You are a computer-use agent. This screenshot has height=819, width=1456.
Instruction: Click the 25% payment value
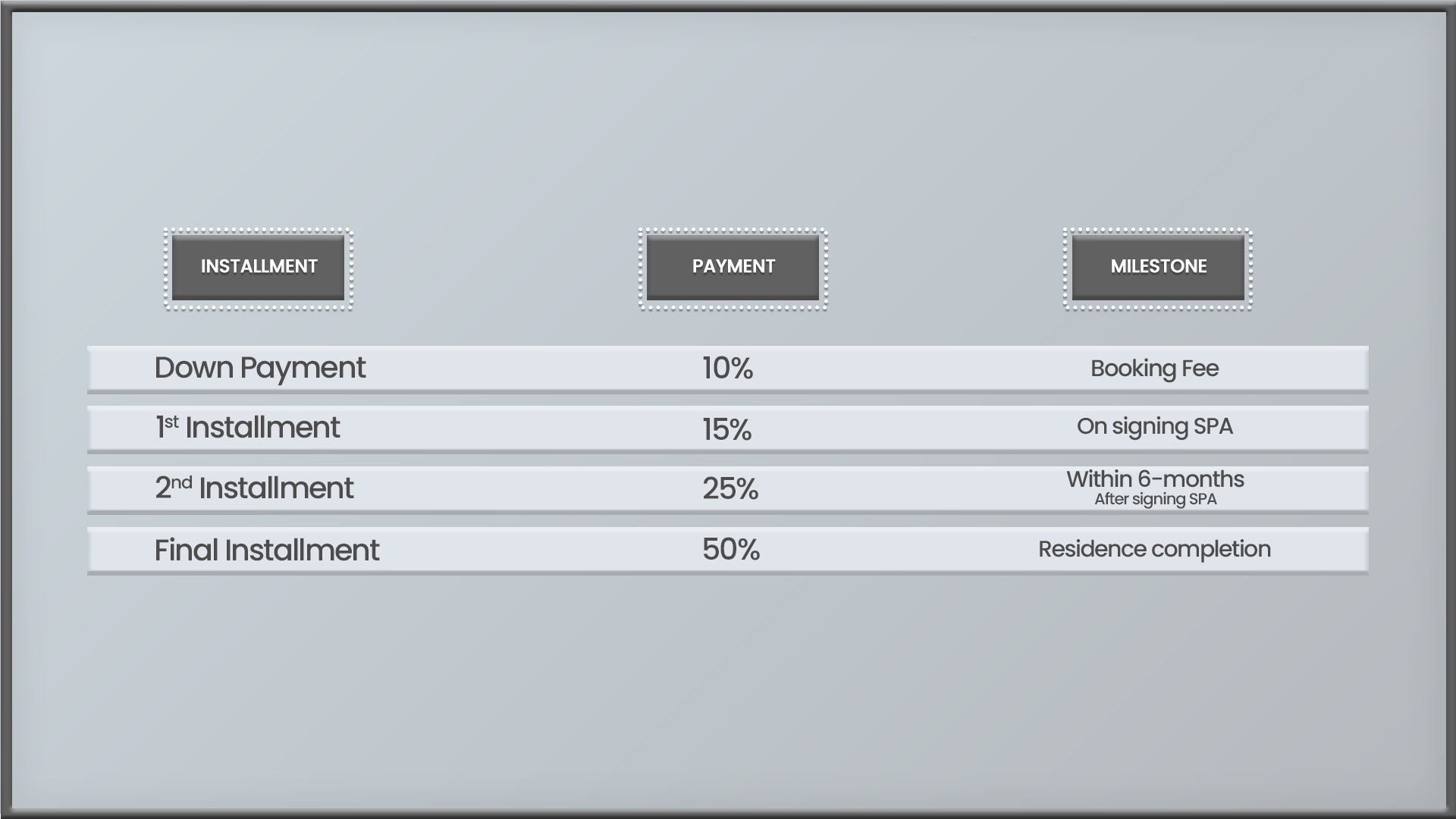click(730, 488)
